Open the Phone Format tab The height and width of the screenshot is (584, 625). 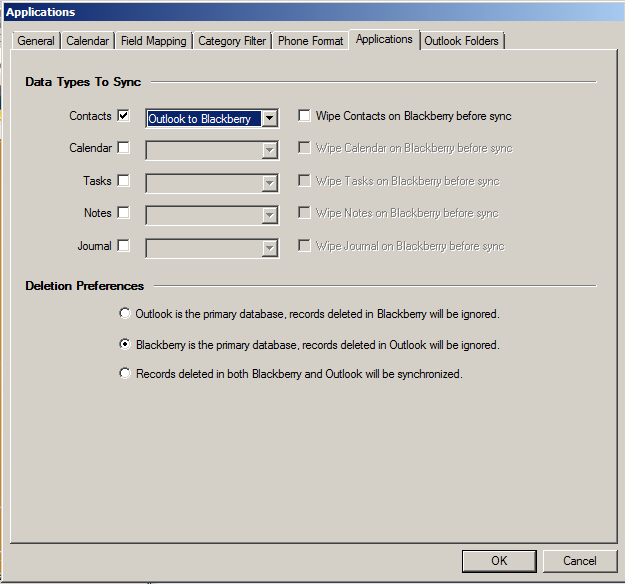point(311,41)
